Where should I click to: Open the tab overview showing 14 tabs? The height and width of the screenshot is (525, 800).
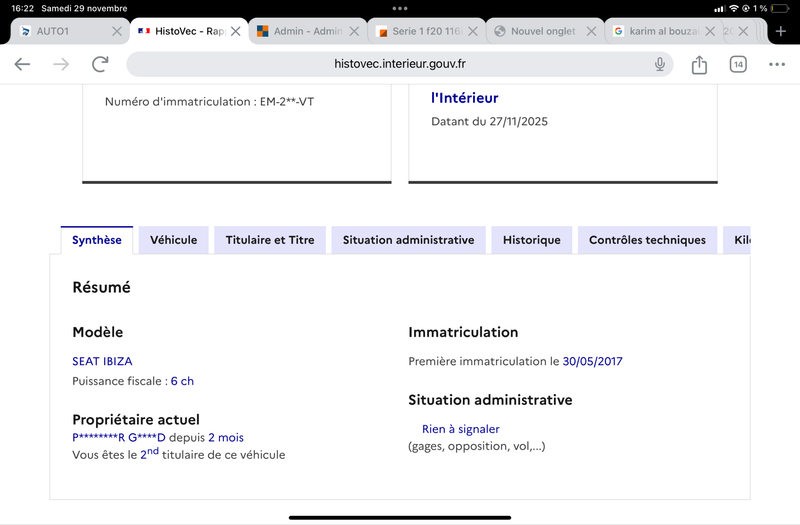tap(738, 65)
